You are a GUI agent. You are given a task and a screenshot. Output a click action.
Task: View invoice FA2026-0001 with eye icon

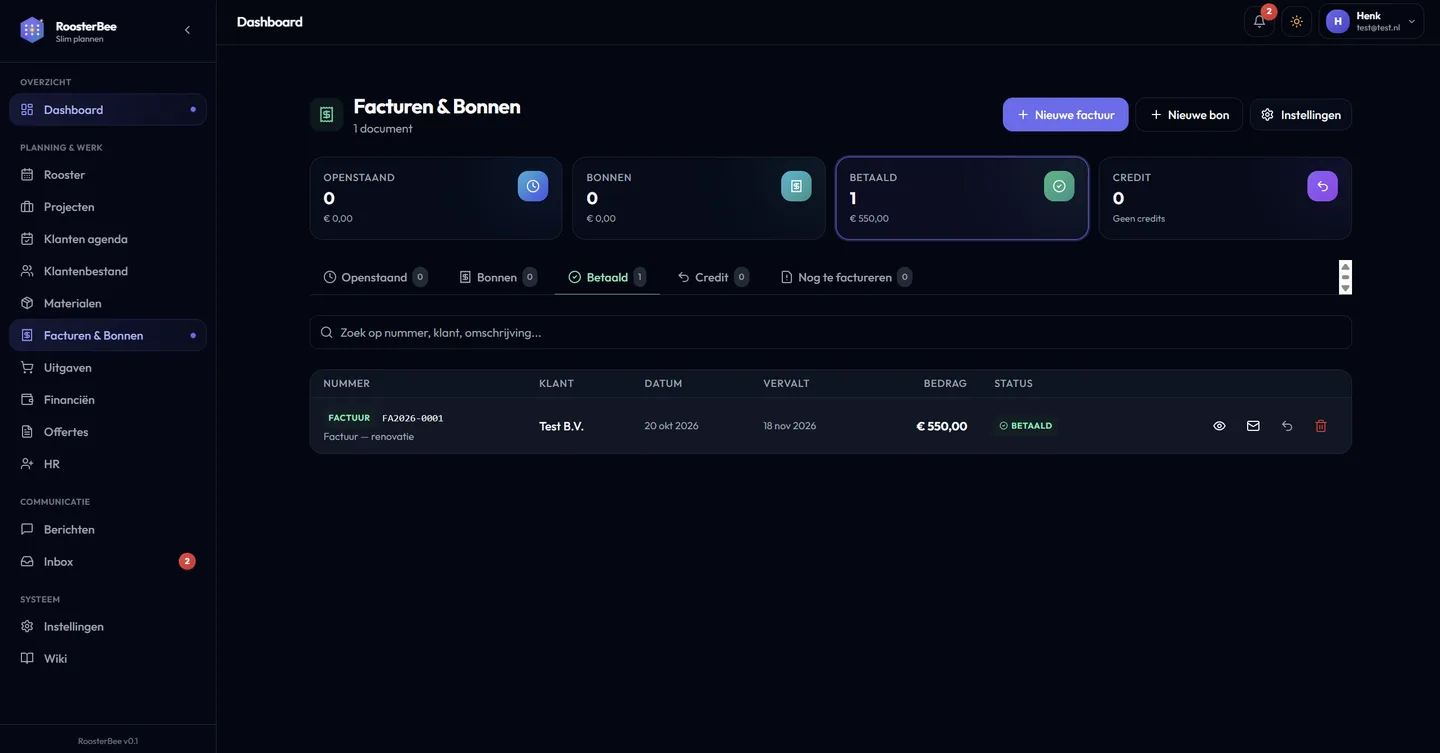tap(1219, 426)
